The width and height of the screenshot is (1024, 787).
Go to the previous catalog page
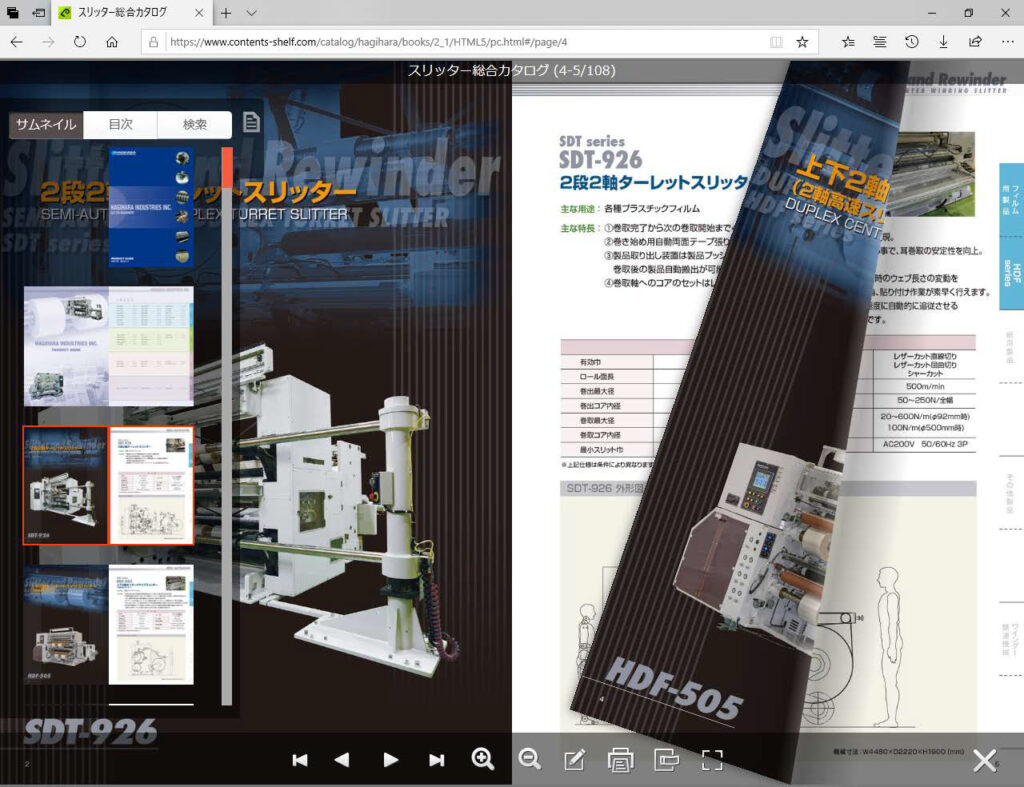tap(342, 760)
